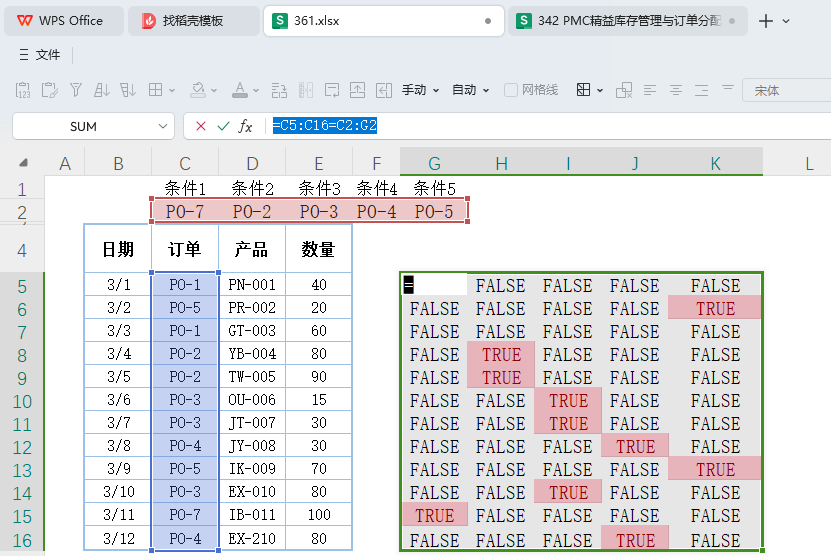Click the table borders grid icon
Viewport: 831px width, 556px height.
pos(155,90)
